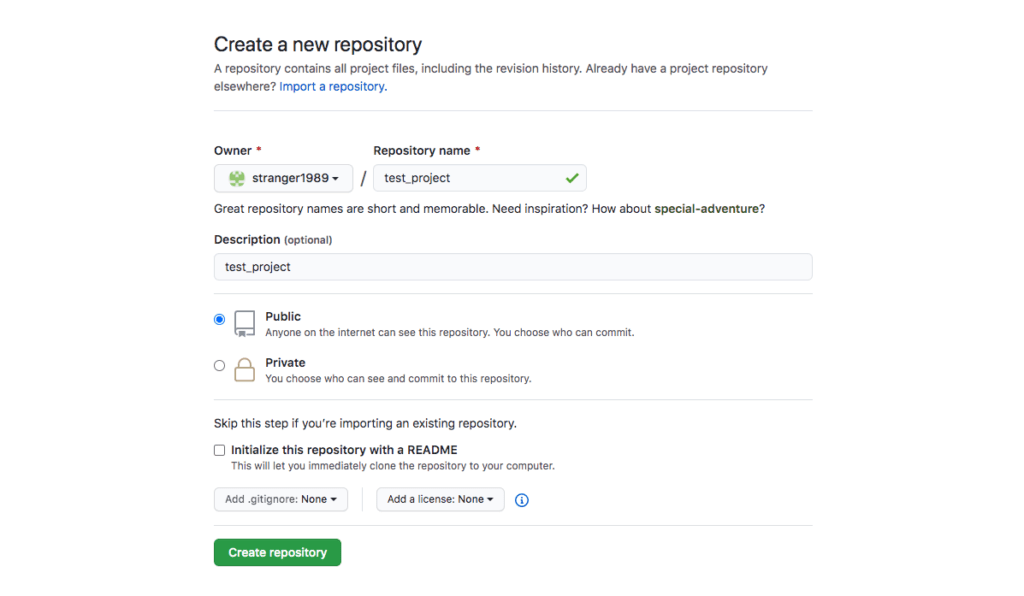The image size is (1024, 596).
Task: Click the Description (optional) label
Action: point(273,240)
